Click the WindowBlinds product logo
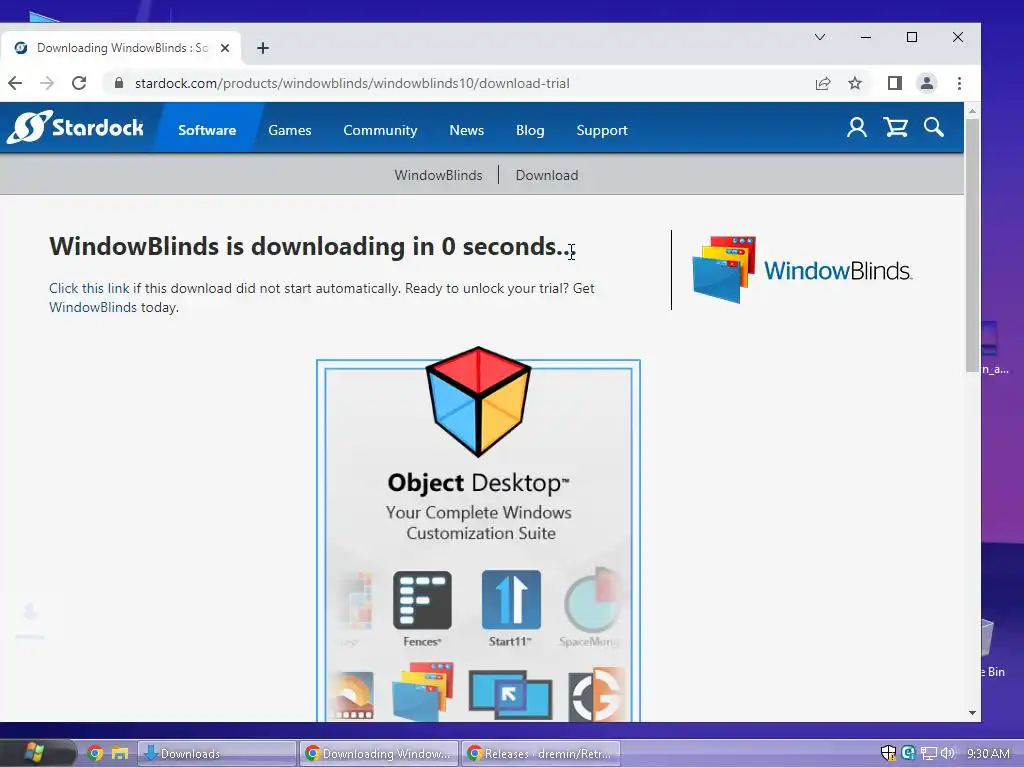The height and width of the screenshot is (768, 1024). [801, 270]
